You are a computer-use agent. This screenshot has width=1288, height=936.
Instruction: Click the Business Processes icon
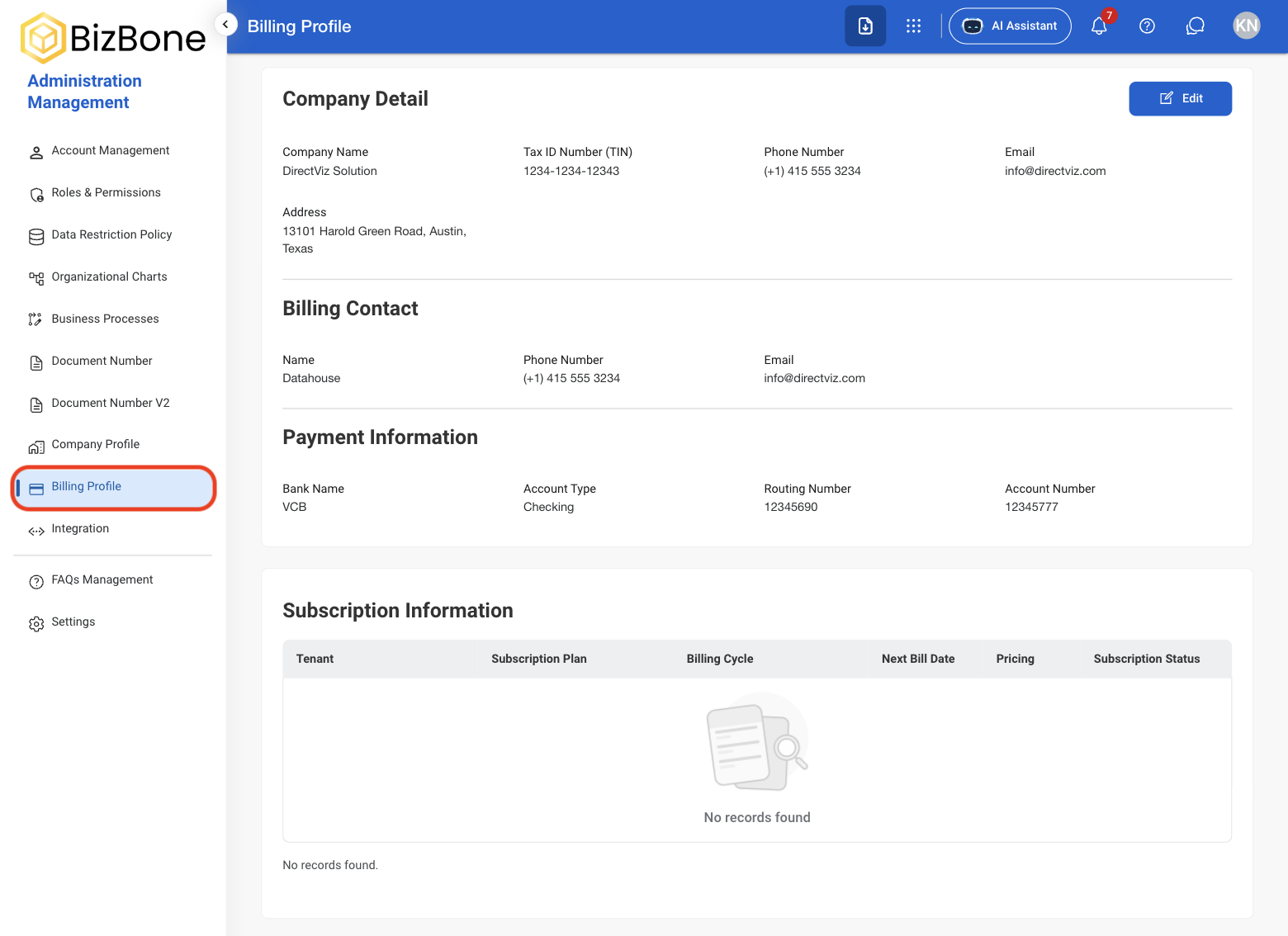click(x=36, y=319)
